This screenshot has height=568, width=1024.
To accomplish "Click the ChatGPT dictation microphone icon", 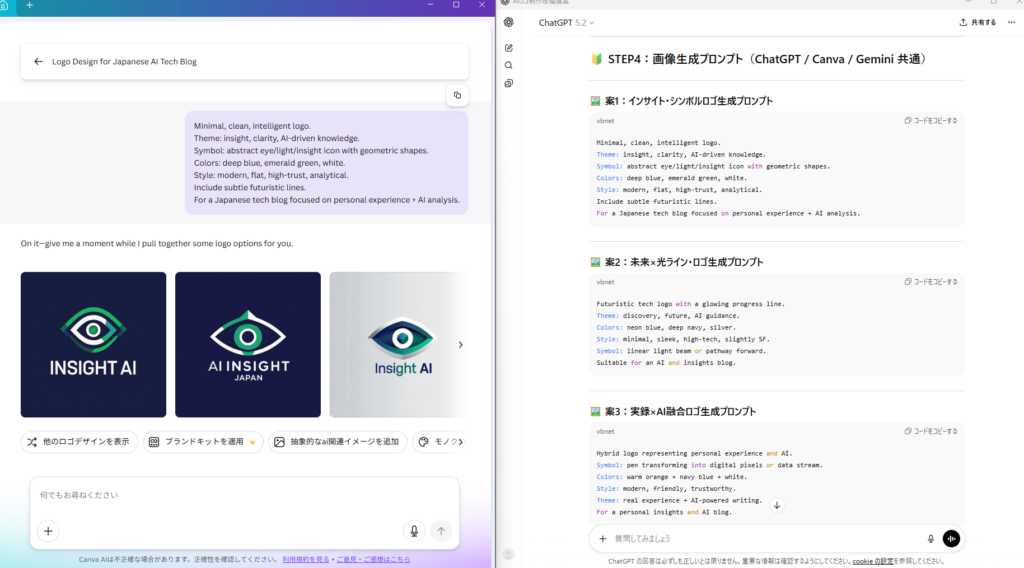I will [x=931, y=539].
